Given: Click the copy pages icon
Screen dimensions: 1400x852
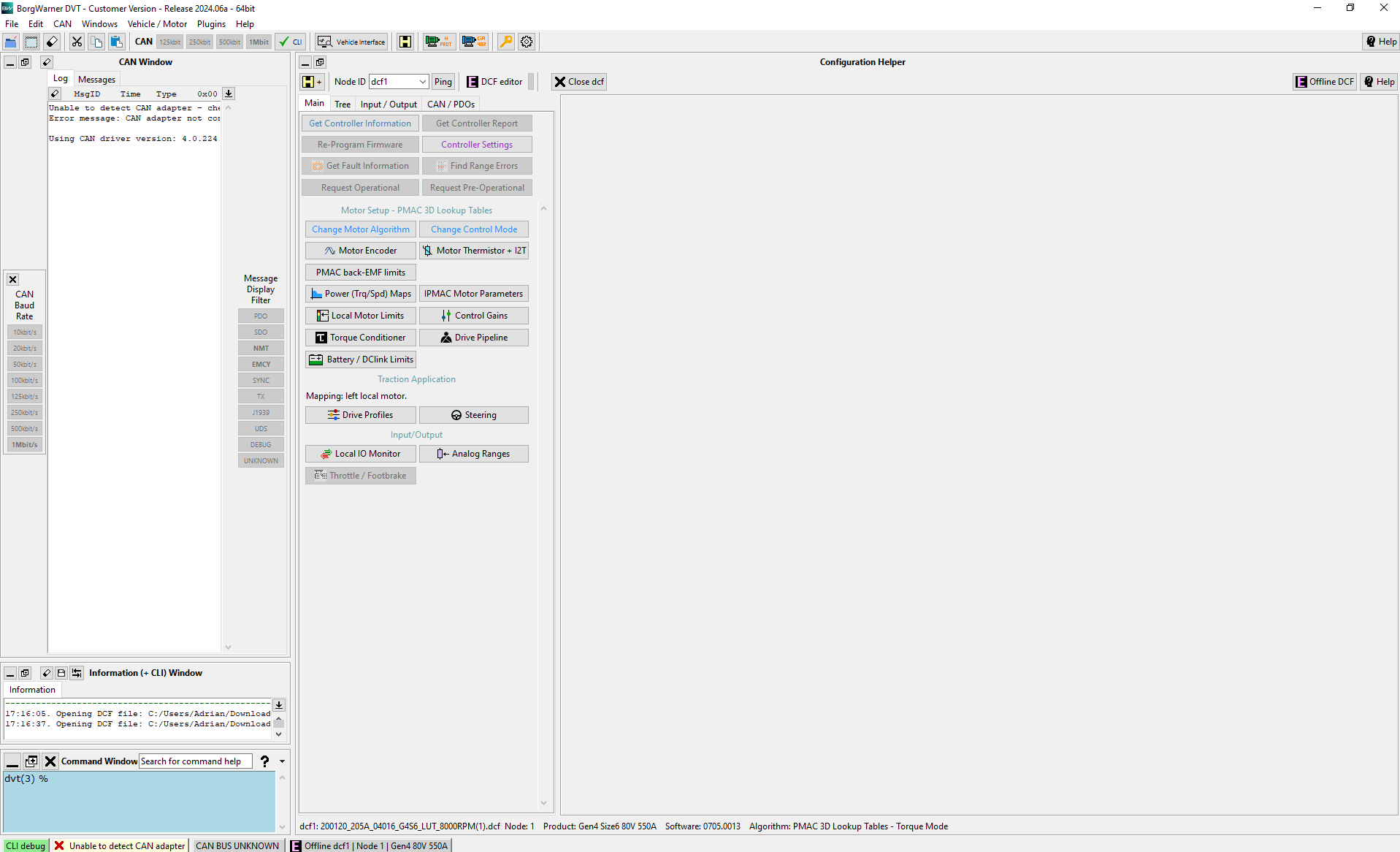Looking at the screenshot, I should pos(96,42).
